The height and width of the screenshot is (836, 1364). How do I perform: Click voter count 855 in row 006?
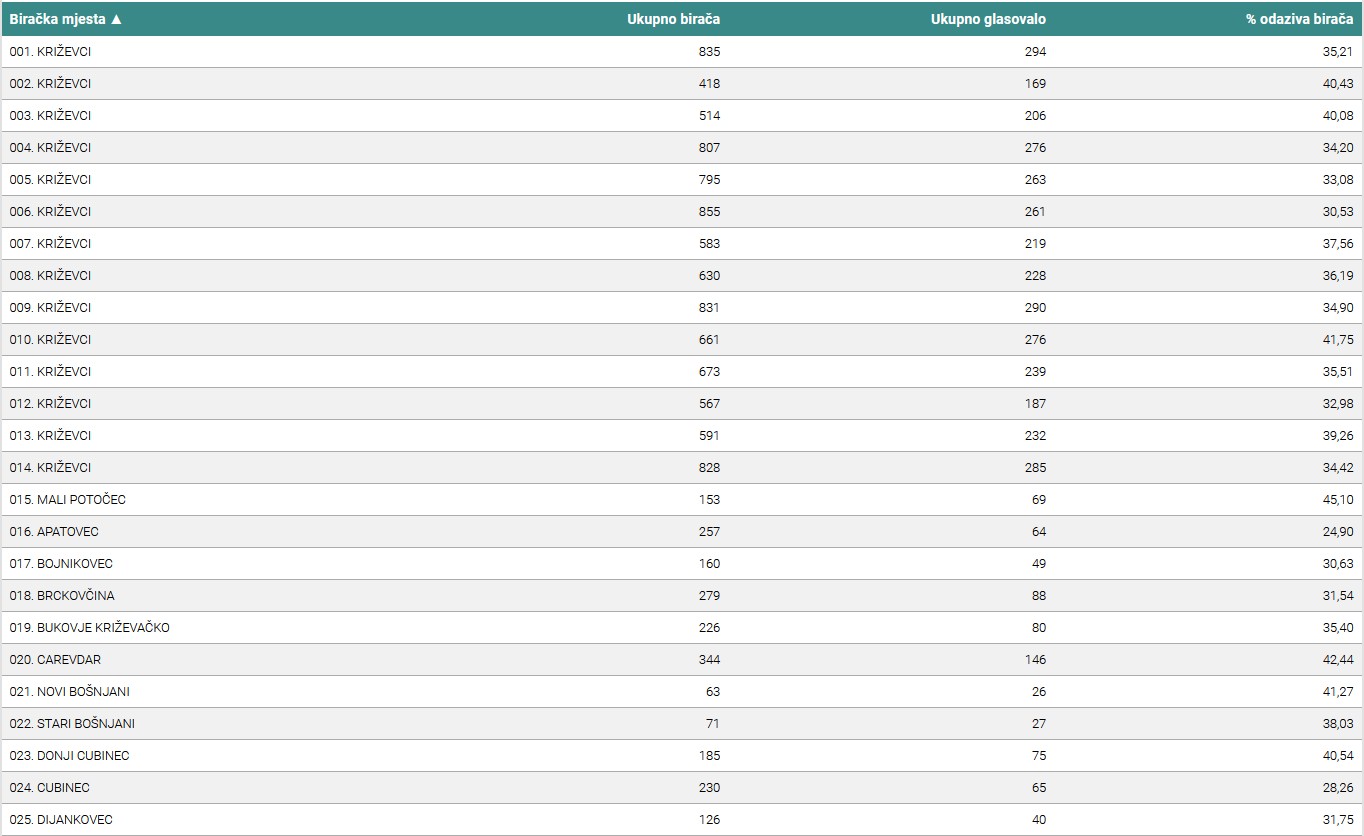pyautogui.click(x=709, y=211)
